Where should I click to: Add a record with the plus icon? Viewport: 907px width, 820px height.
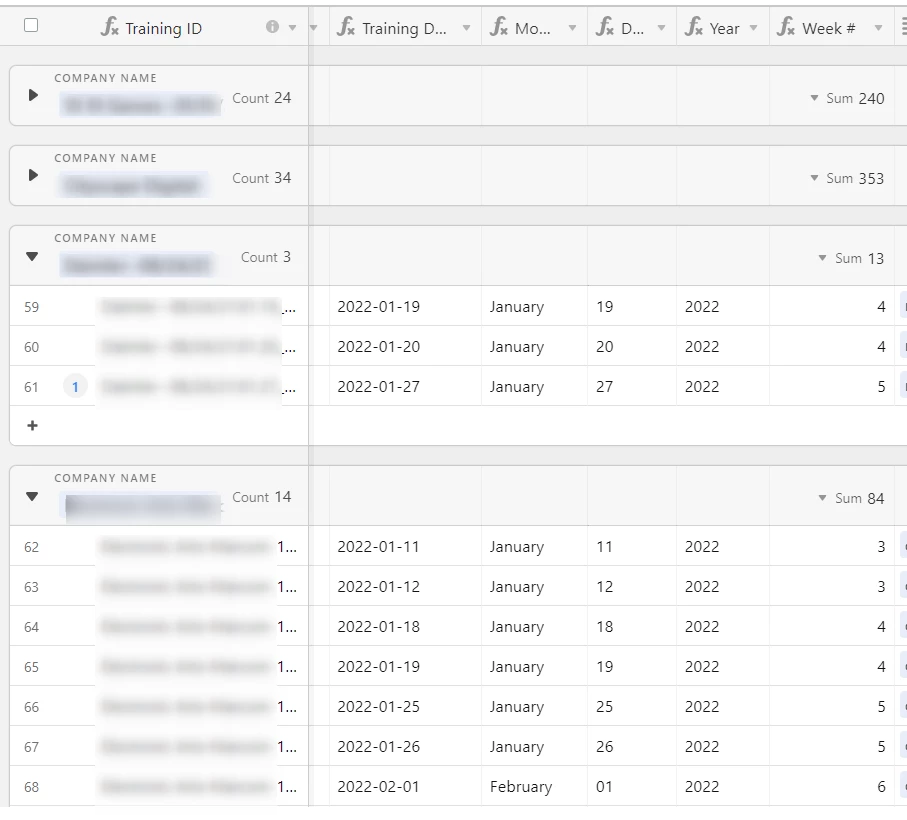pos(32,426)
